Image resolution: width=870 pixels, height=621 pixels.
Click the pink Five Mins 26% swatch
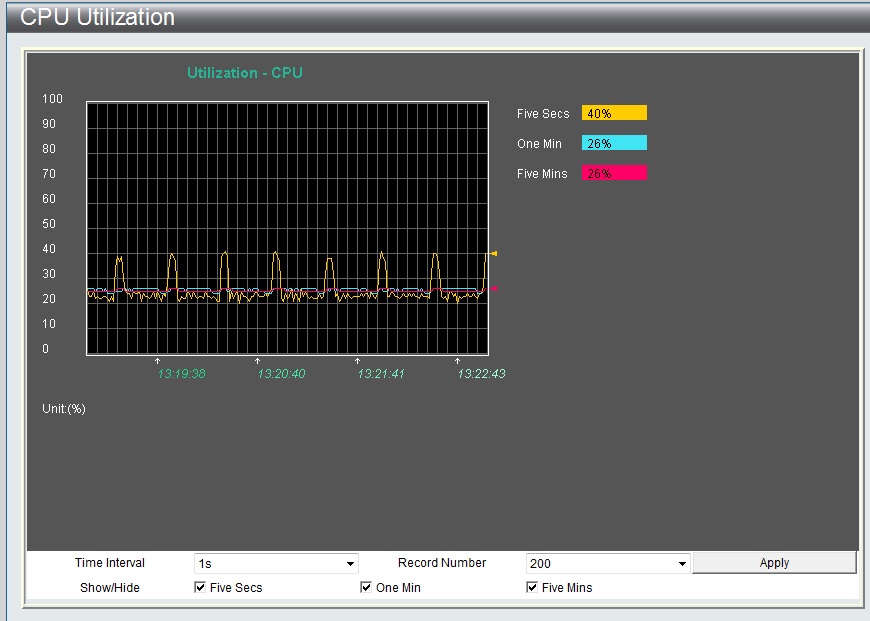pyautogui.click(x=614, y=173)
